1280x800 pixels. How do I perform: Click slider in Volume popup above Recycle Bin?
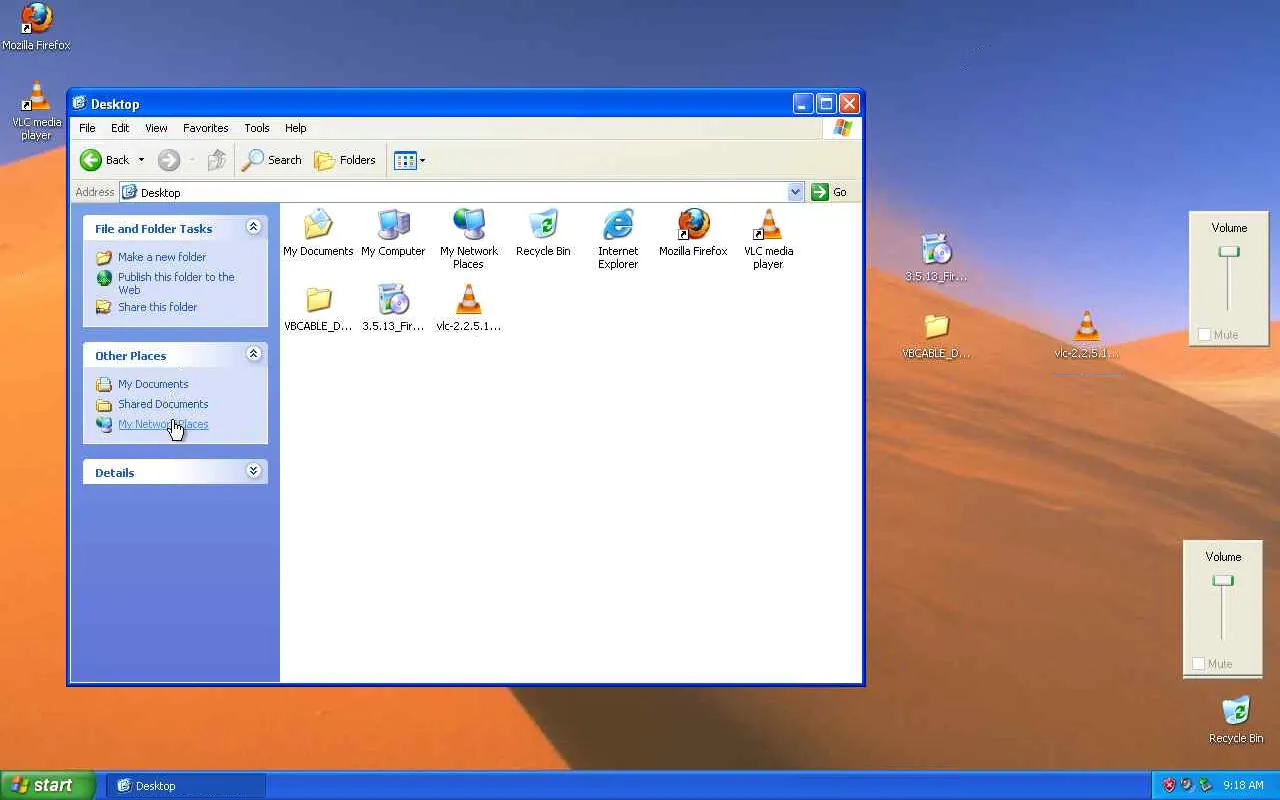click(x=1223, y=581)
